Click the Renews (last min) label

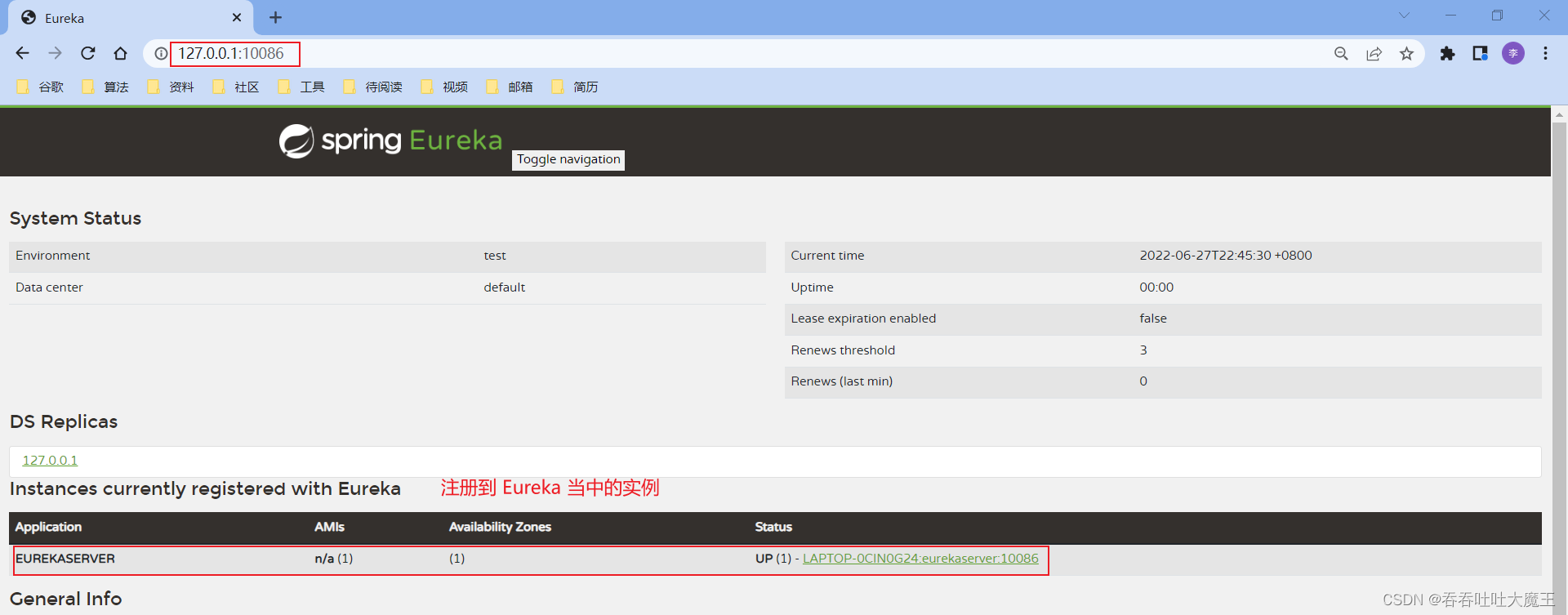(841, 381)
